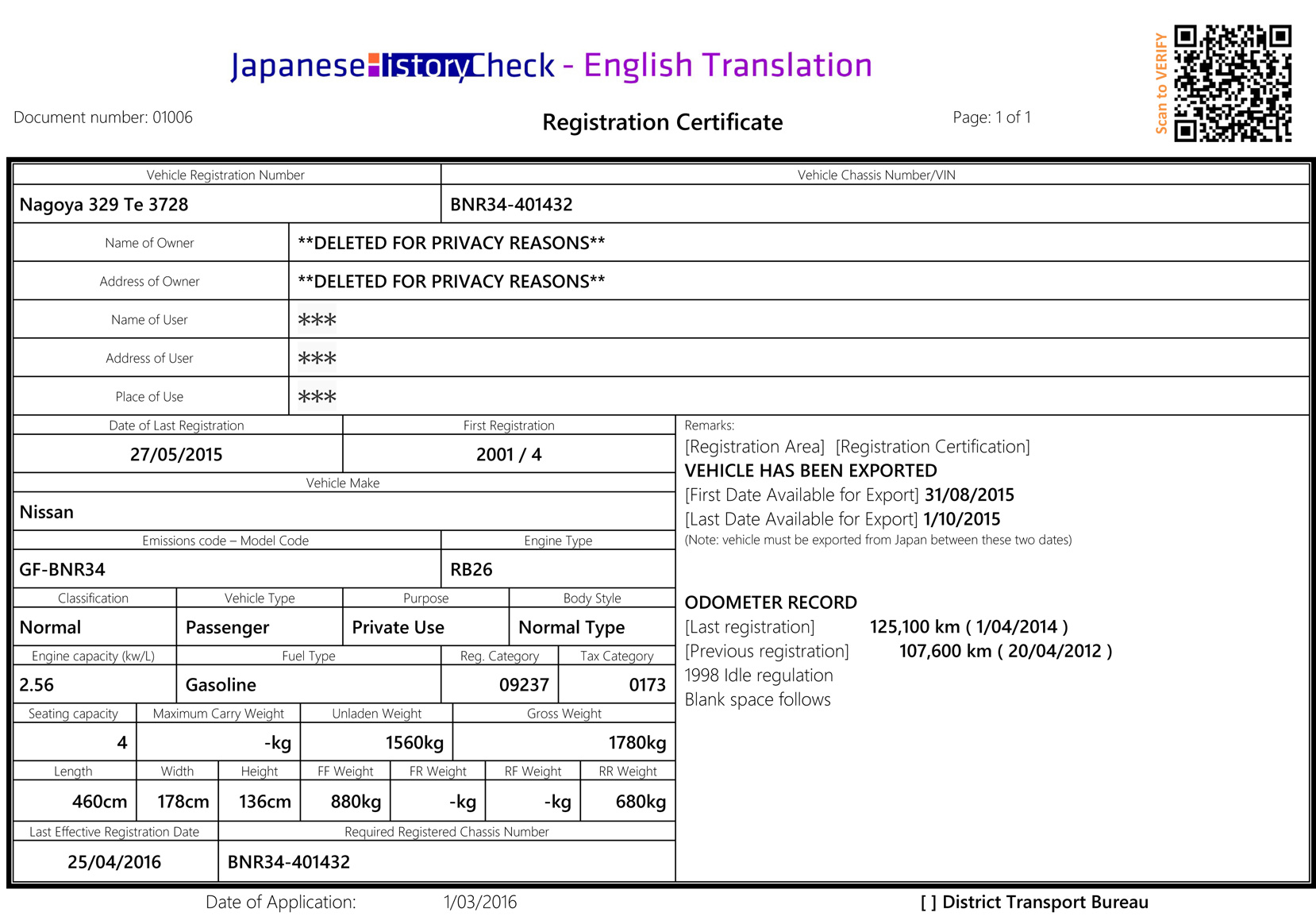Select Reg. Category value '09237'

pyautogui.click(x=524, y=685)
